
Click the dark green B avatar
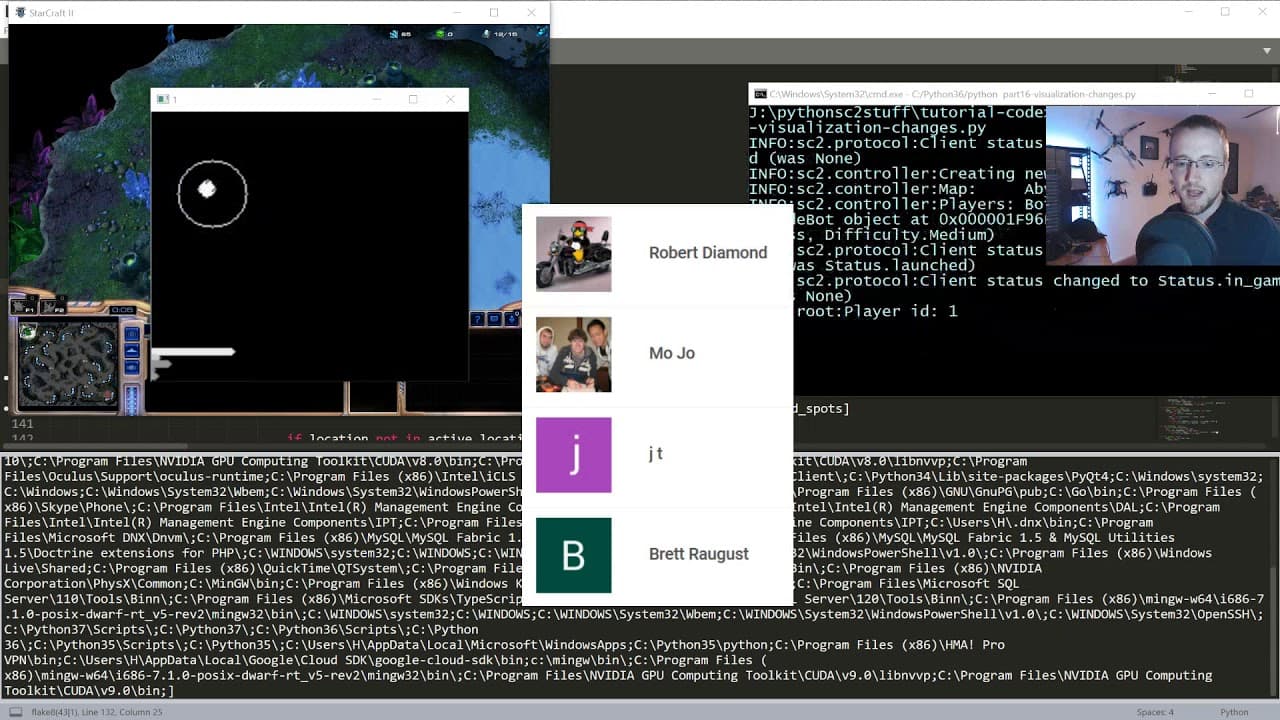[574, 555]
